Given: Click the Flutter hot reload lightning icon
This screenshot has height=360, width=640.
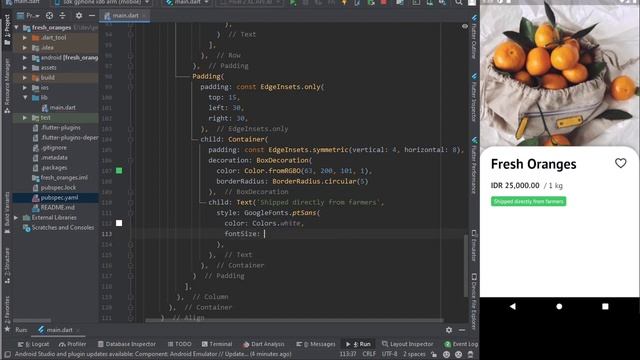Looking at the screenshot, I should coord(344,2).
